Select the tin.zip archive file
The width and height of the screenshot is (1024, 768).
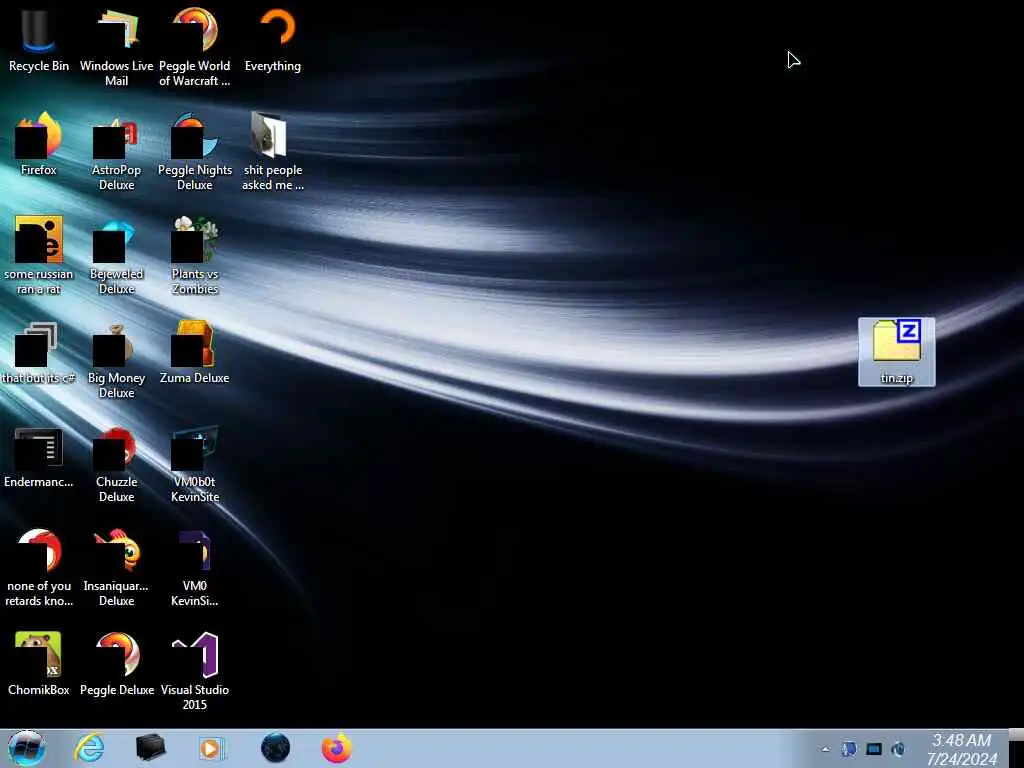(x=897, y=352)
